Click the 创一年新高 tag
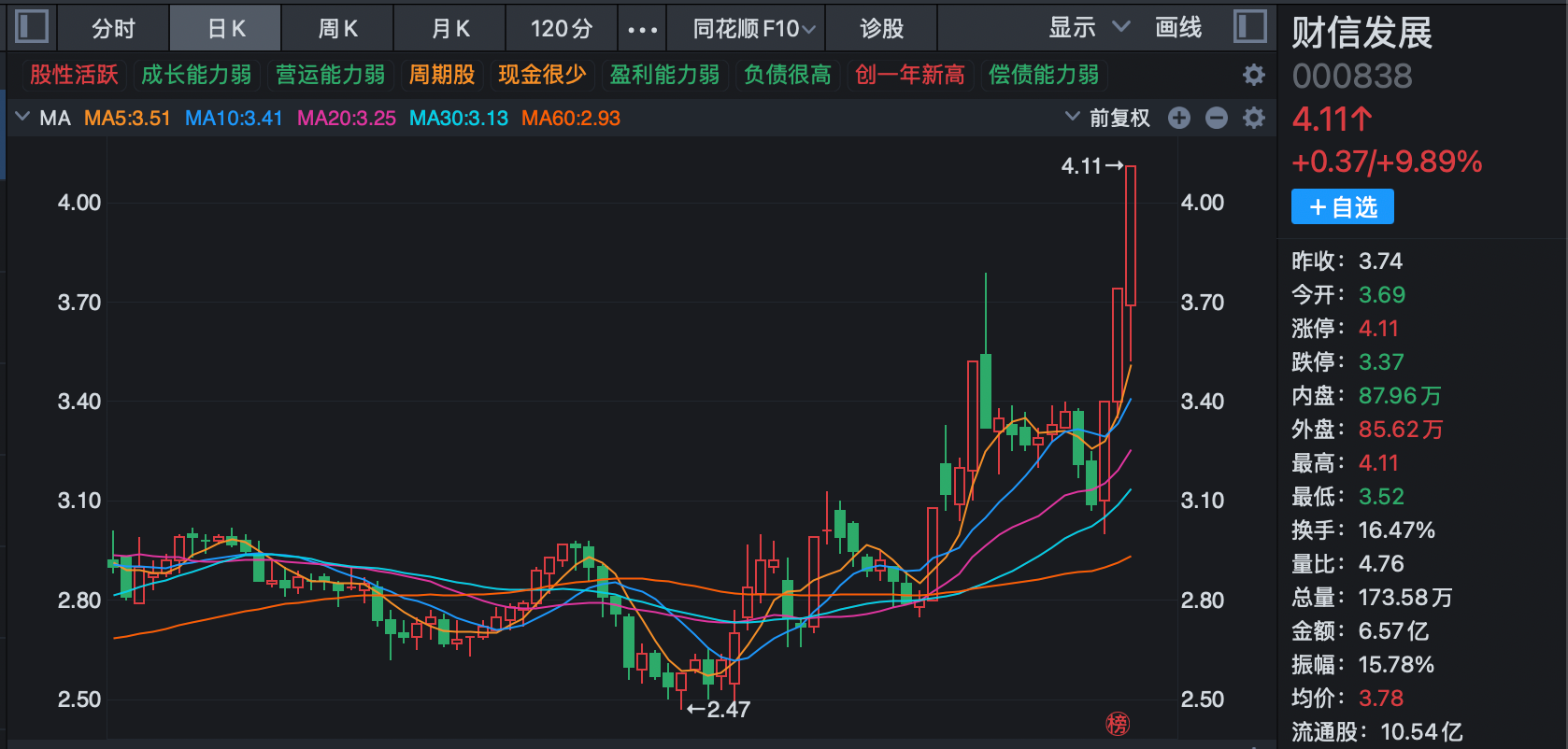1568x749 pixels. 910,75
